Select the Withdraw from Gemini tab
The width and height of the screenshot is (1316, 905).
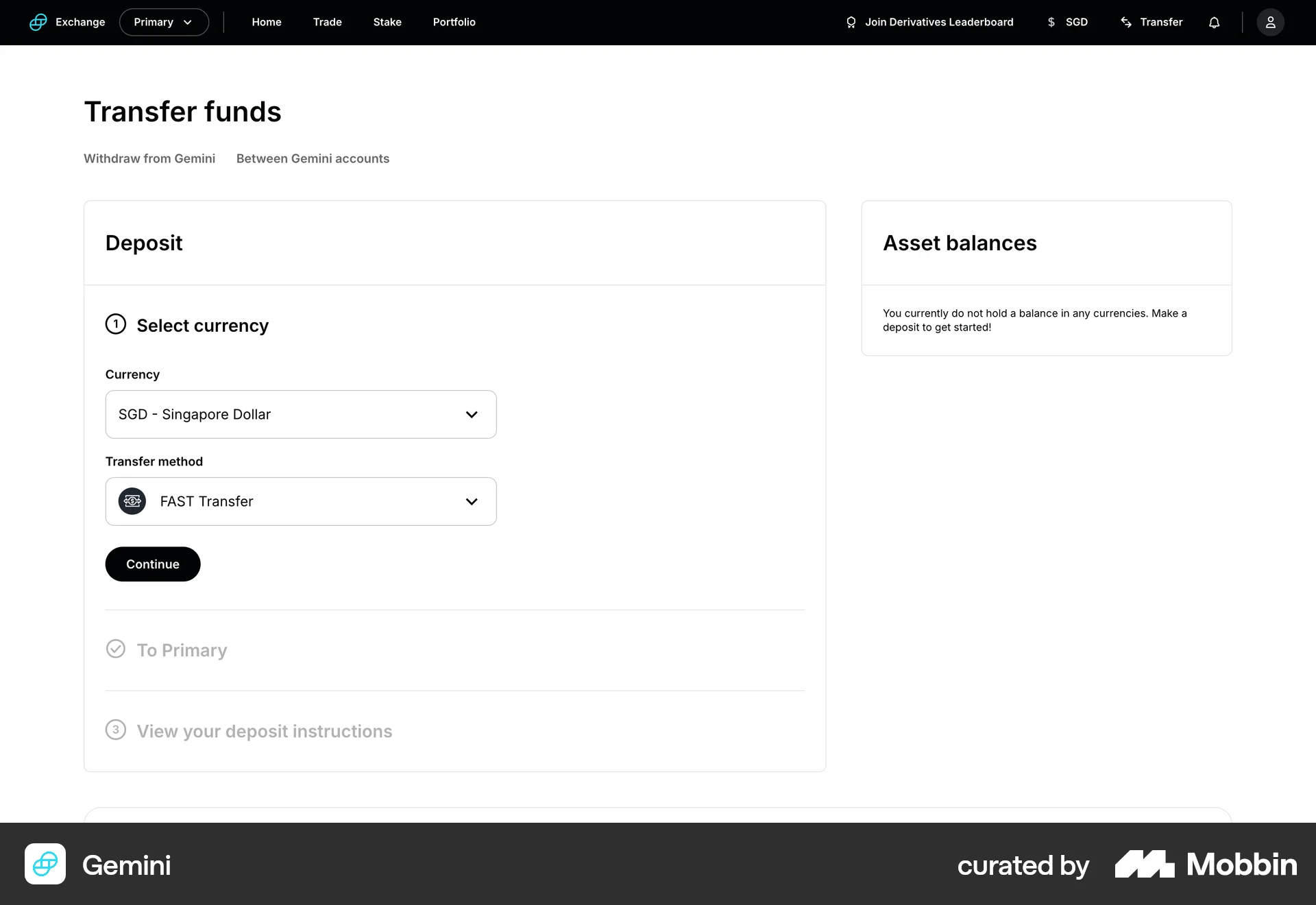(x=149, y=158)
